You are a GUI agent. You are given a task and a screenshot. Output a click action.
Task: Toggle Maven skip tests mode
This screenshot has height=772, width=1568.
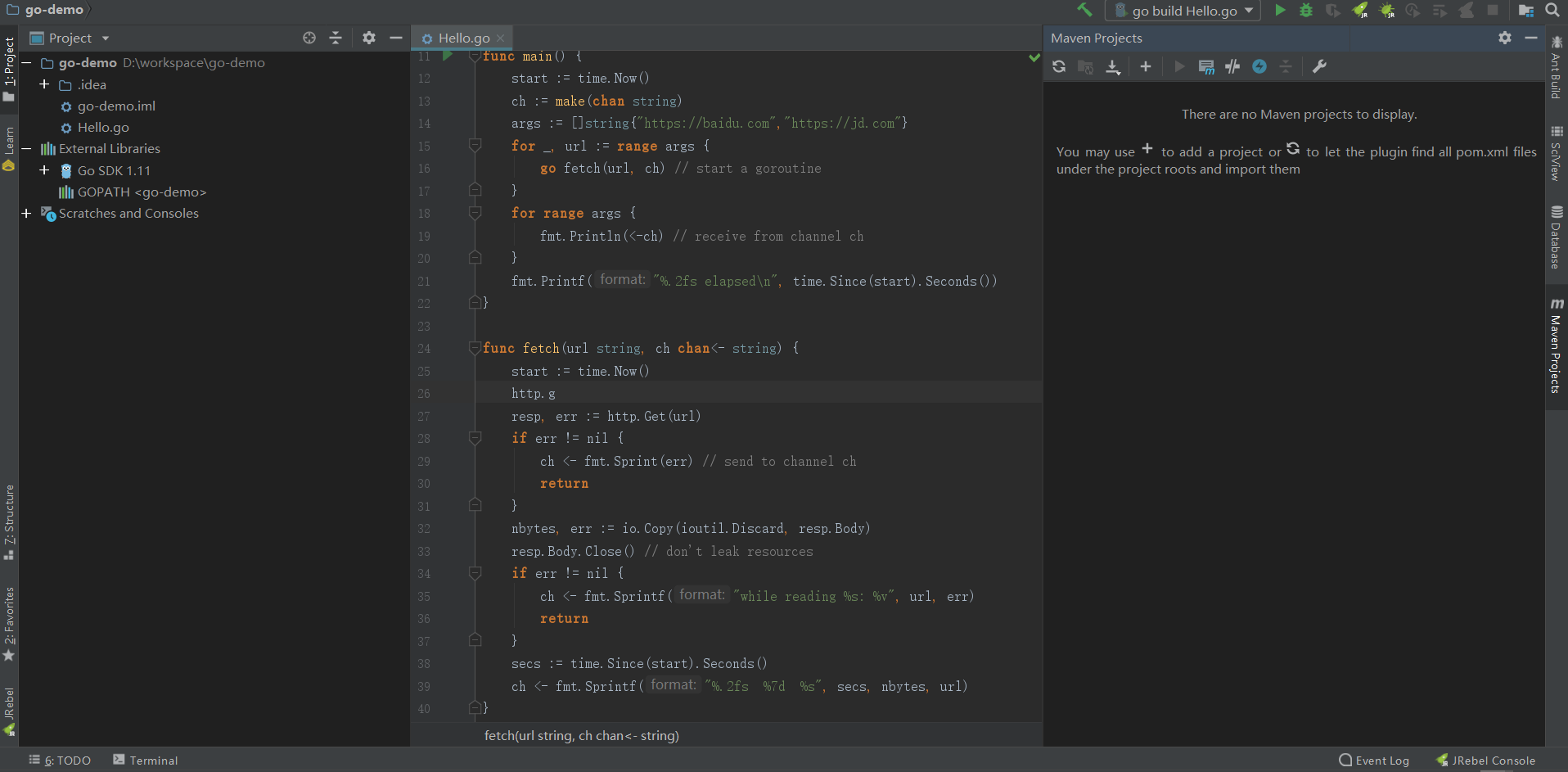pyautogui.click(x=1259, y=66)
